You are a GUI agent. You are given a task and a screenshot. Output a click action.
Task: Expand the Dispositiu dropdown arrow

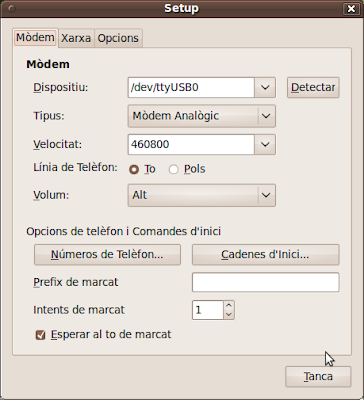(265, 88)
